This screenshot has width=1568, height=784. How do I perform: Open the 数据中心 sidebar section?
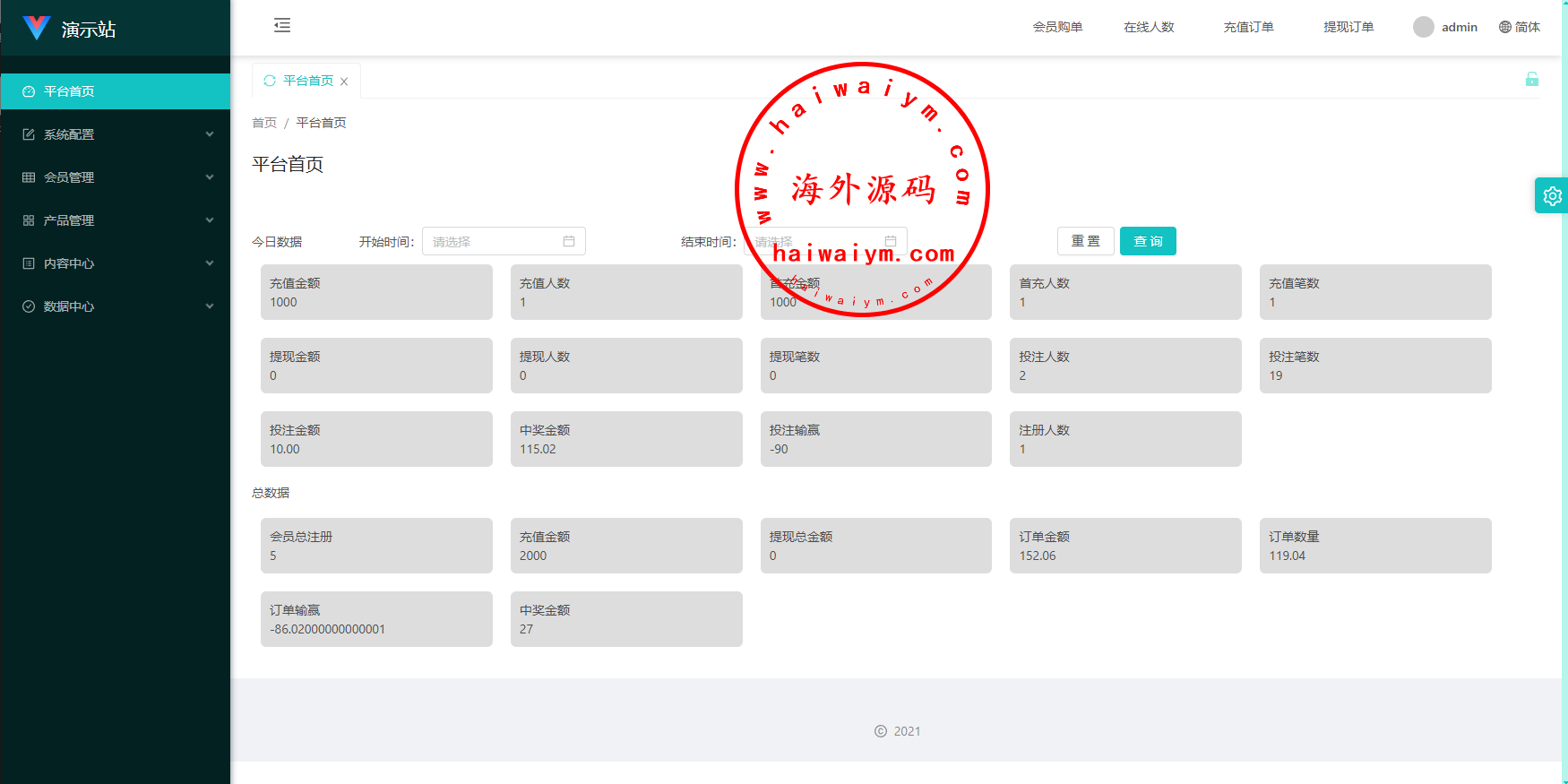click(115, 306)
